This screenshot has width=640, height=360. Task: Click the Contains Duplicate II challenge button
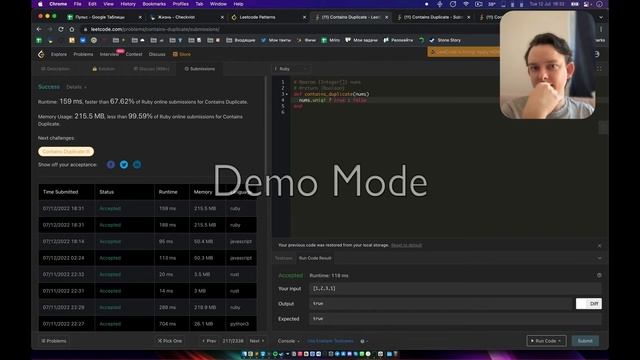pyautogui.click(x=66, y=151)
